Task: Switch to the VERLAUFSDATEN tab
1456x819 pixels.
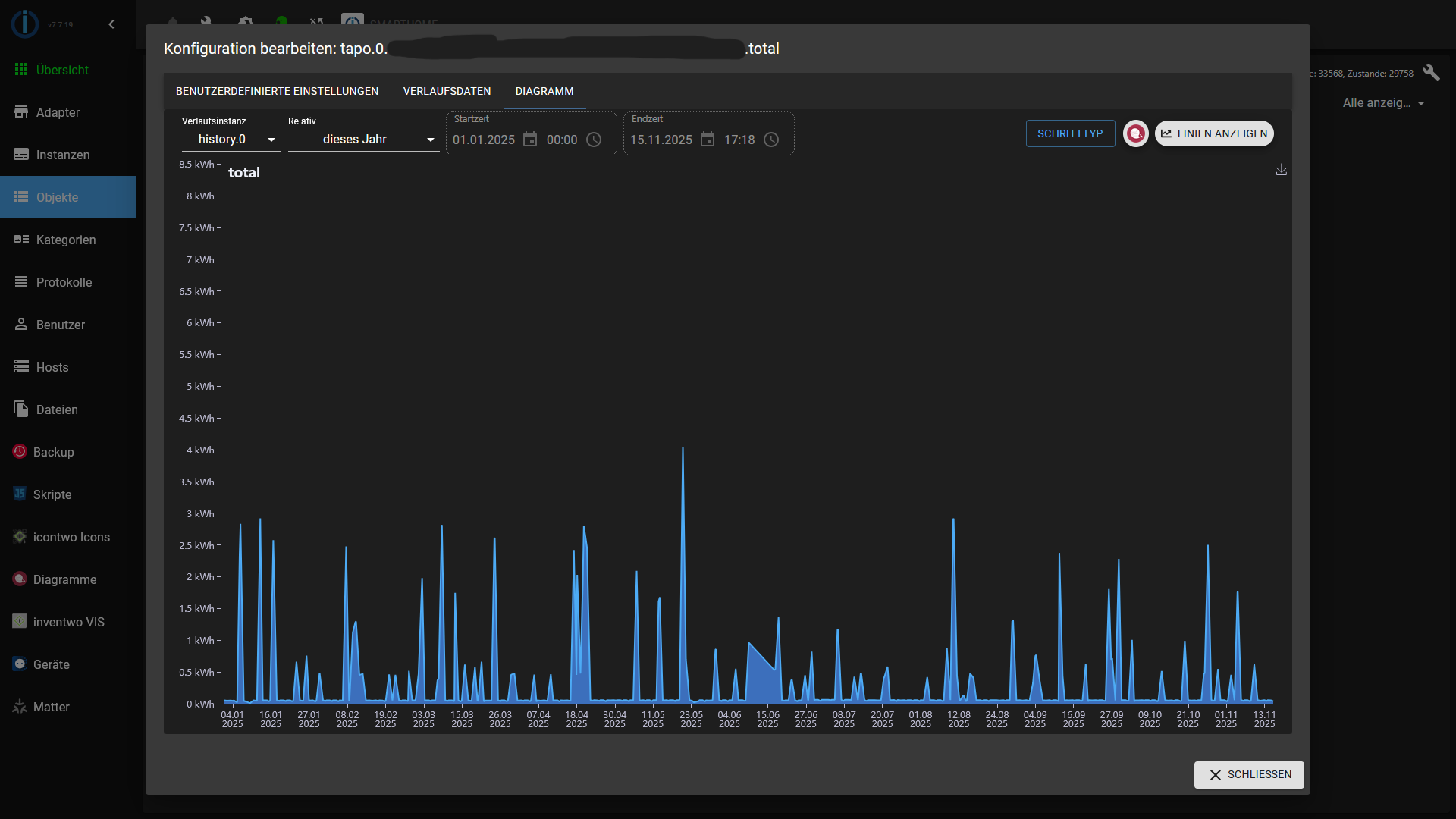Action: pos(447,91)
